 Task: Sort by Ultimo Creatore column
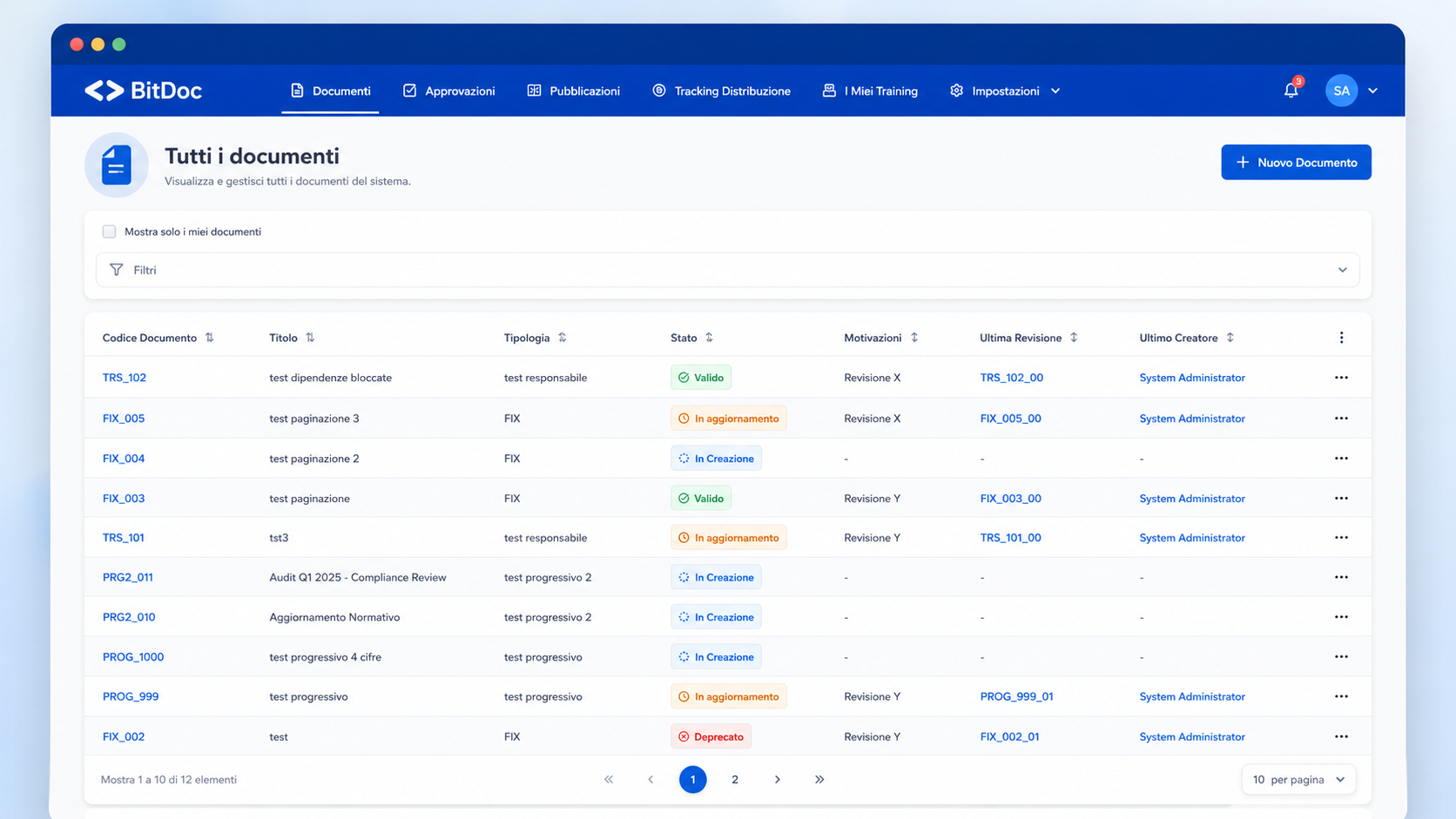[x=1230, y=338]
